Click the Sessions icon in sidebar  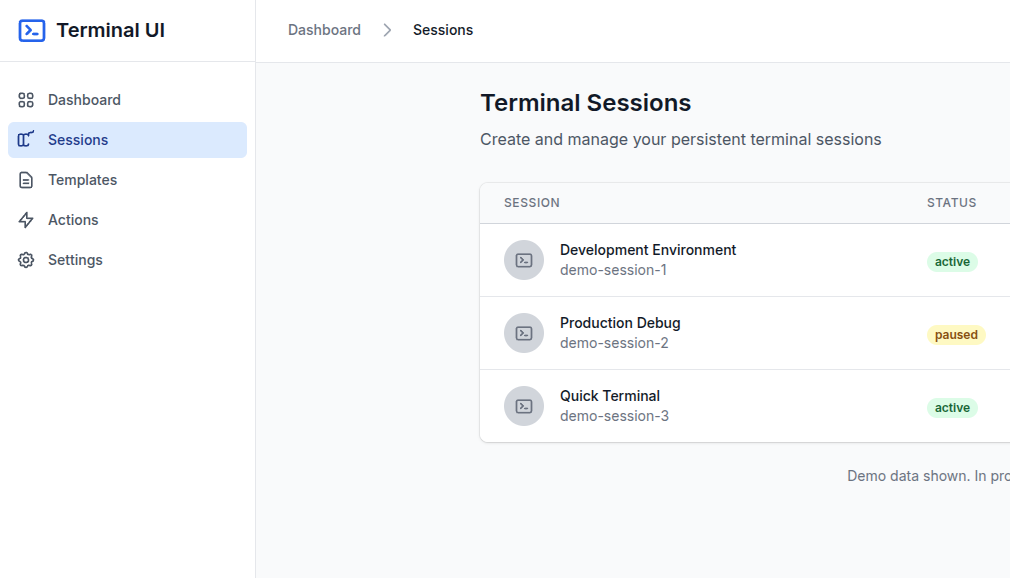point(26,139)
